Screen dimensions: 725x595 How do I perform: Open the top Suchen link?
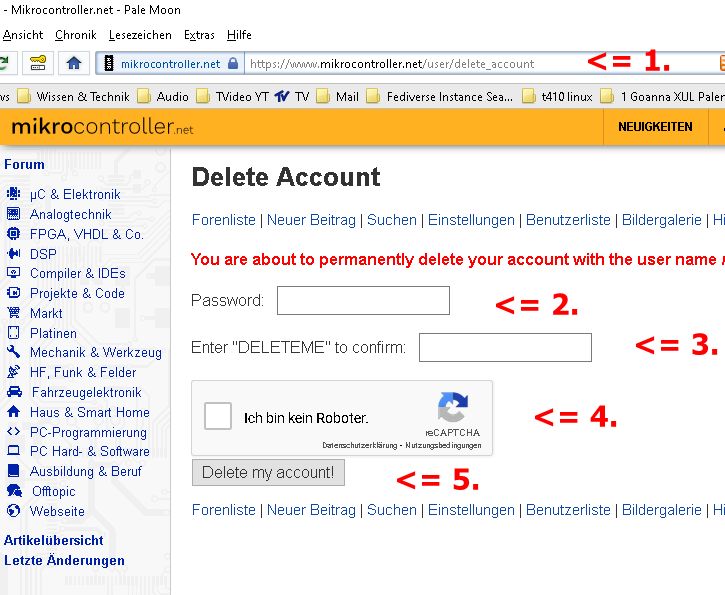[392, 220]
